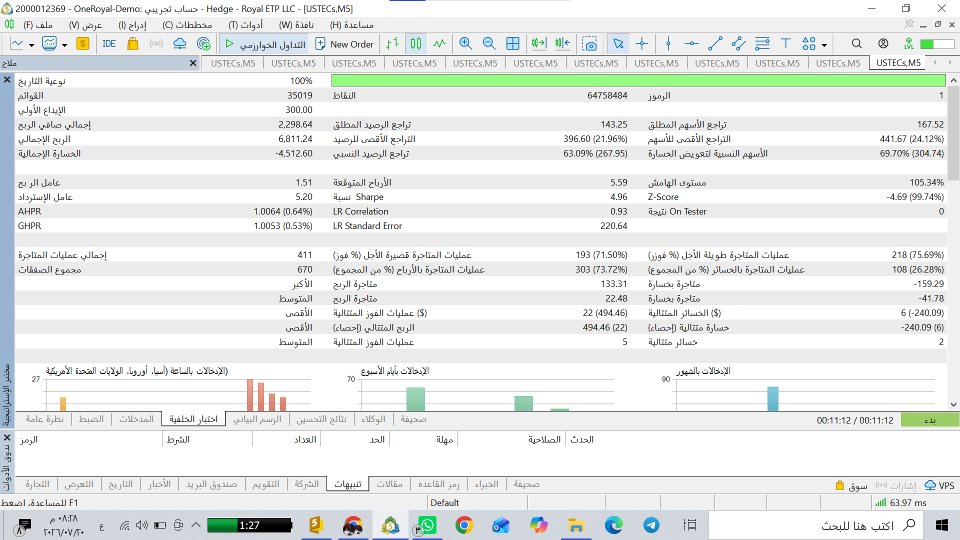
Task: Take a chart screenshot with camera icon
Action: point(590,44)
